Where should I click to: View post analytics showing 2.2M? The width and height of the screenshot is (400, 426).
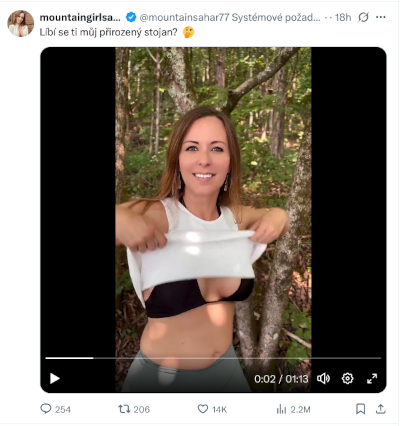click(x=293, y=409)
